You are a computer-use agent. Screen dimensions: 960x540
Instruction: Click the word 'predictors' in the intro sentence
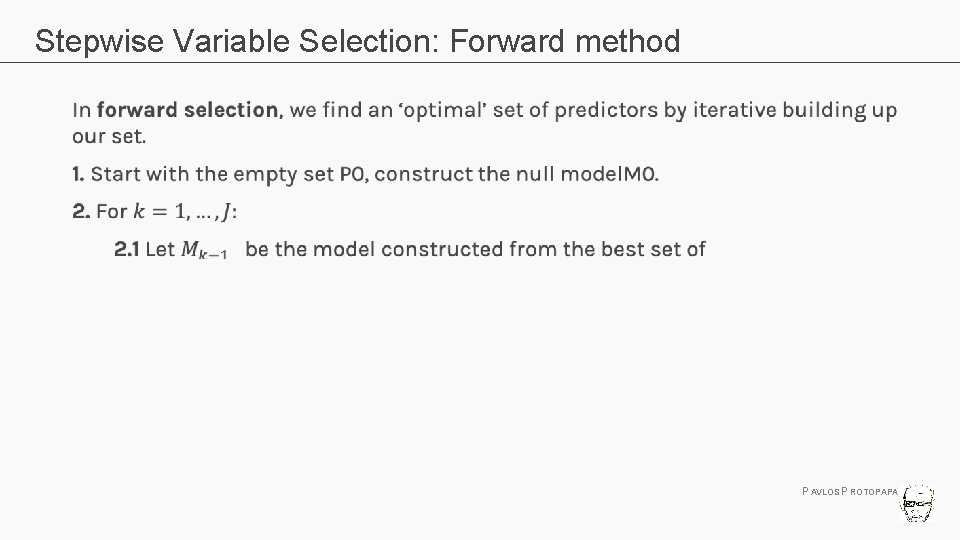click(x=602, y=110)
